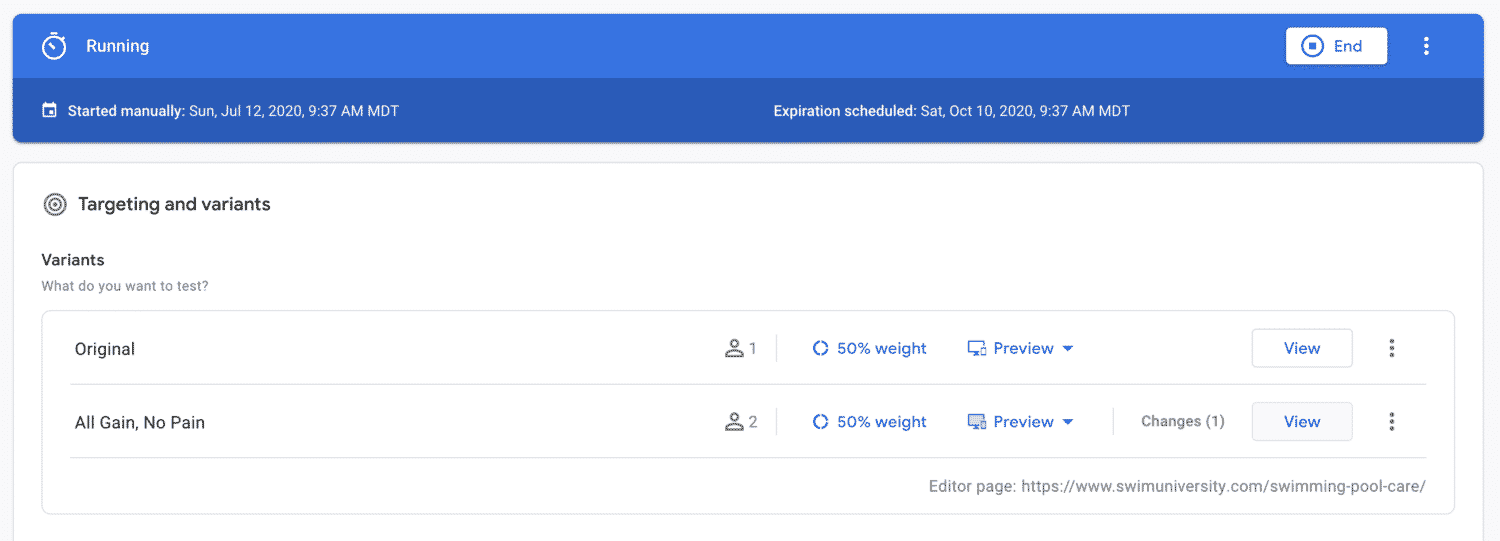Click the Targeting and variants target icon

(x=55, y=205)
